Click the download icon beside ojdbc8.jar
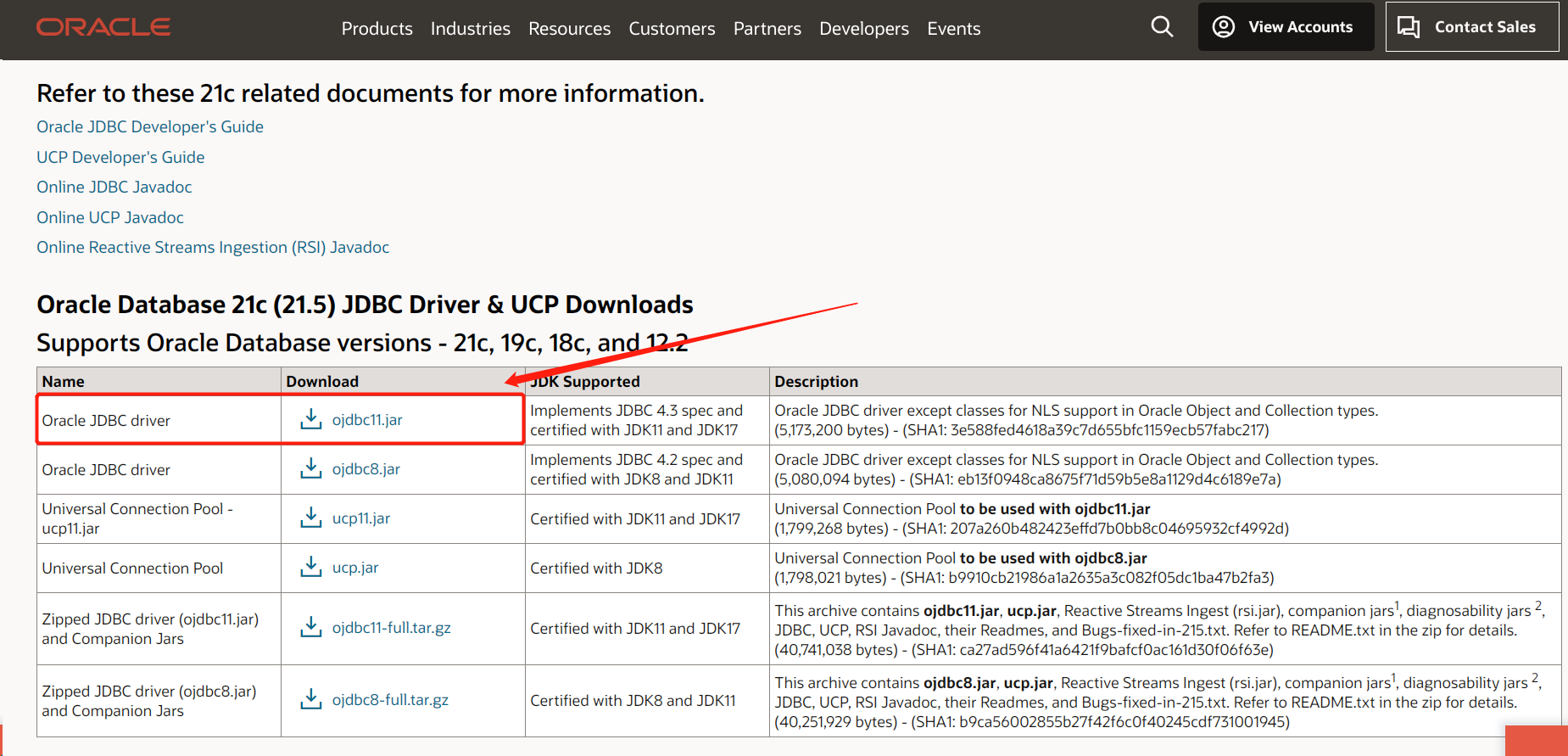The image size is (1568, 756). (311, 468)
